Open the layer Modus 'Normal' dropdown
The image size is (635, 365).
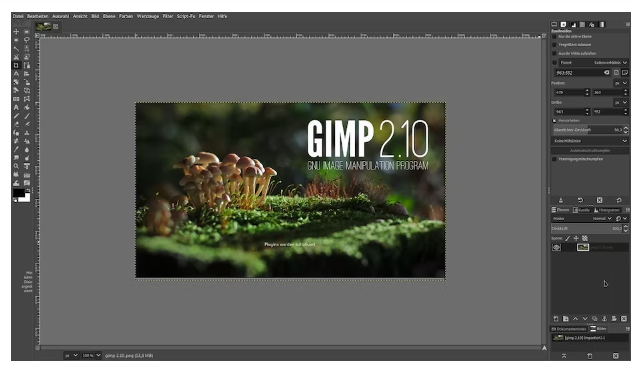click(602, 219)
